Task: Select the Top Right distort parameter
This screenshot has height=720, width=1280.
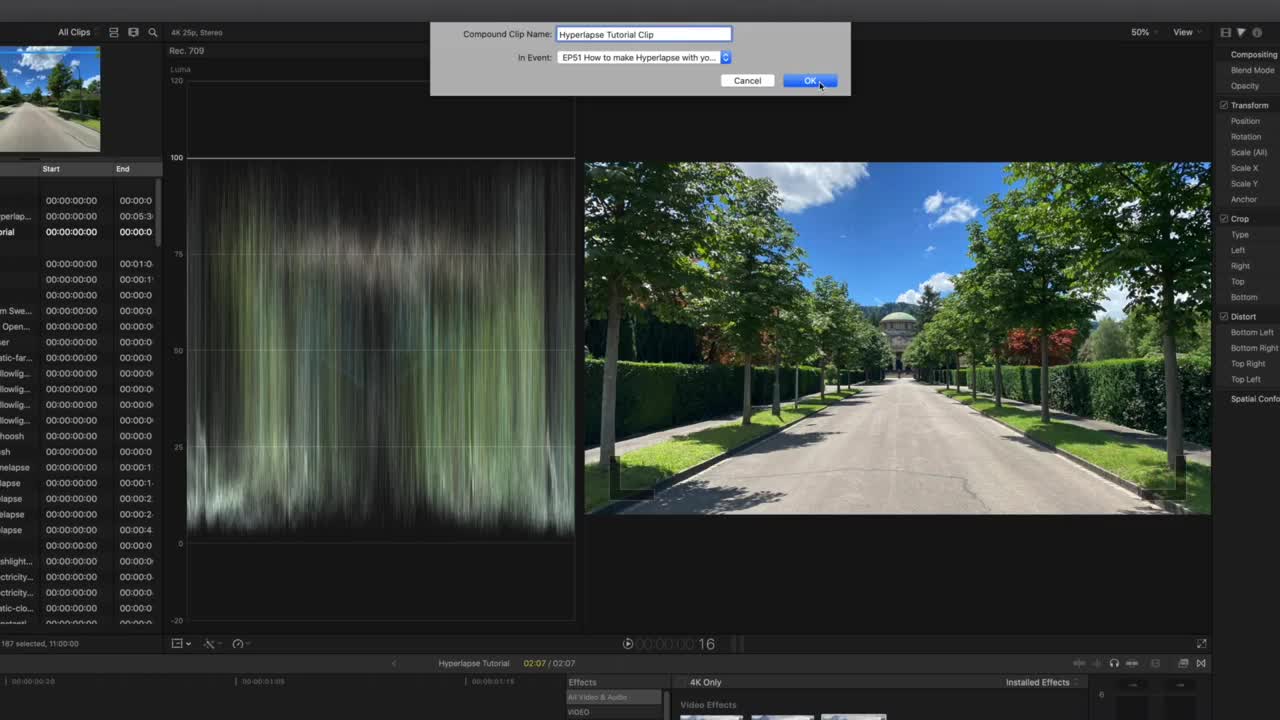Action: (x=1248, y=364)
